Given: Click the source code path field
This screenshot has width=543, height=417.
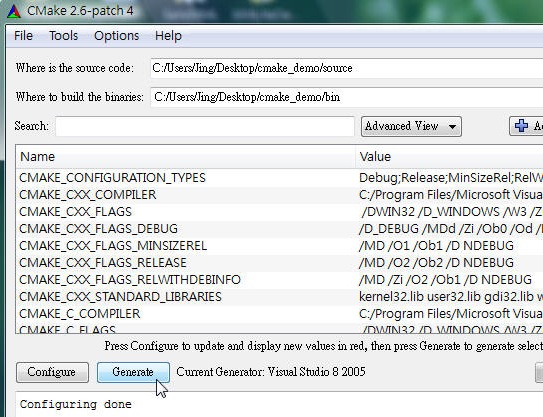Looking at the screenshot, I should coord(346,68).
